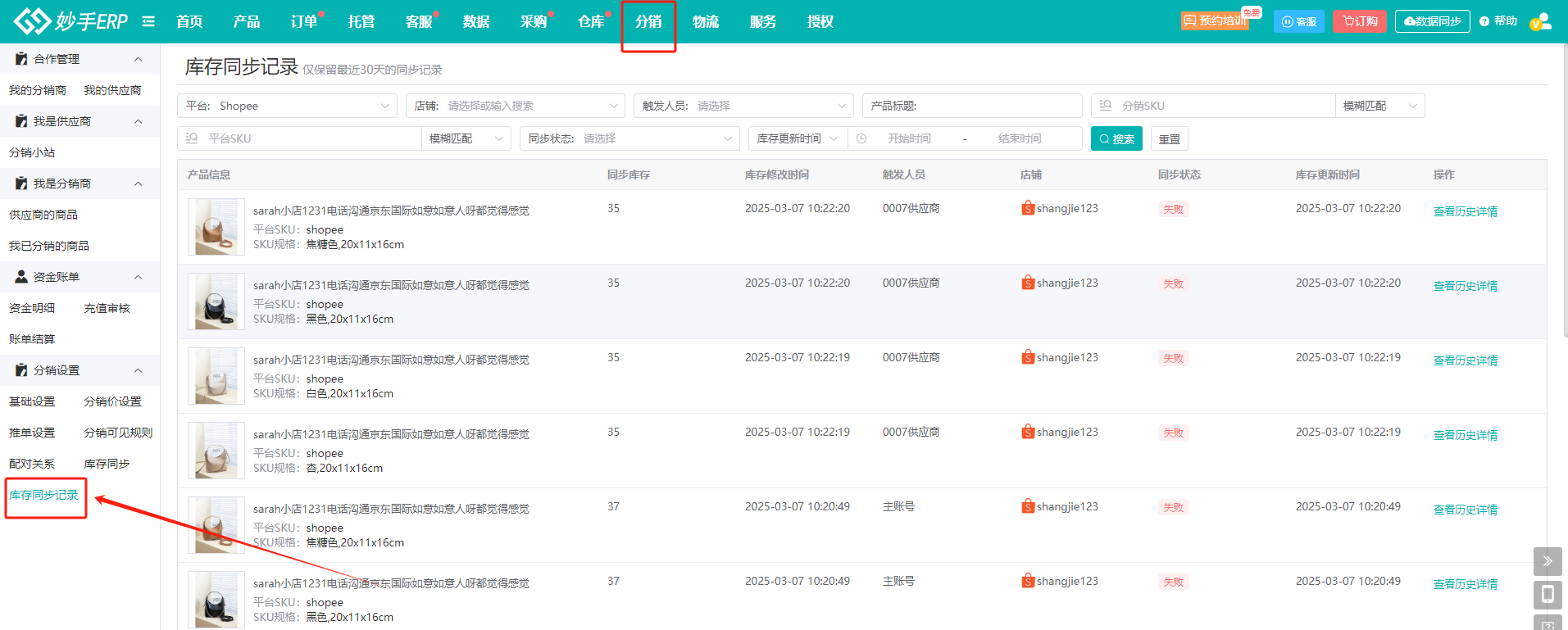Click the 搜索 search button
Screen dimensions: 1568x630
1116,138
